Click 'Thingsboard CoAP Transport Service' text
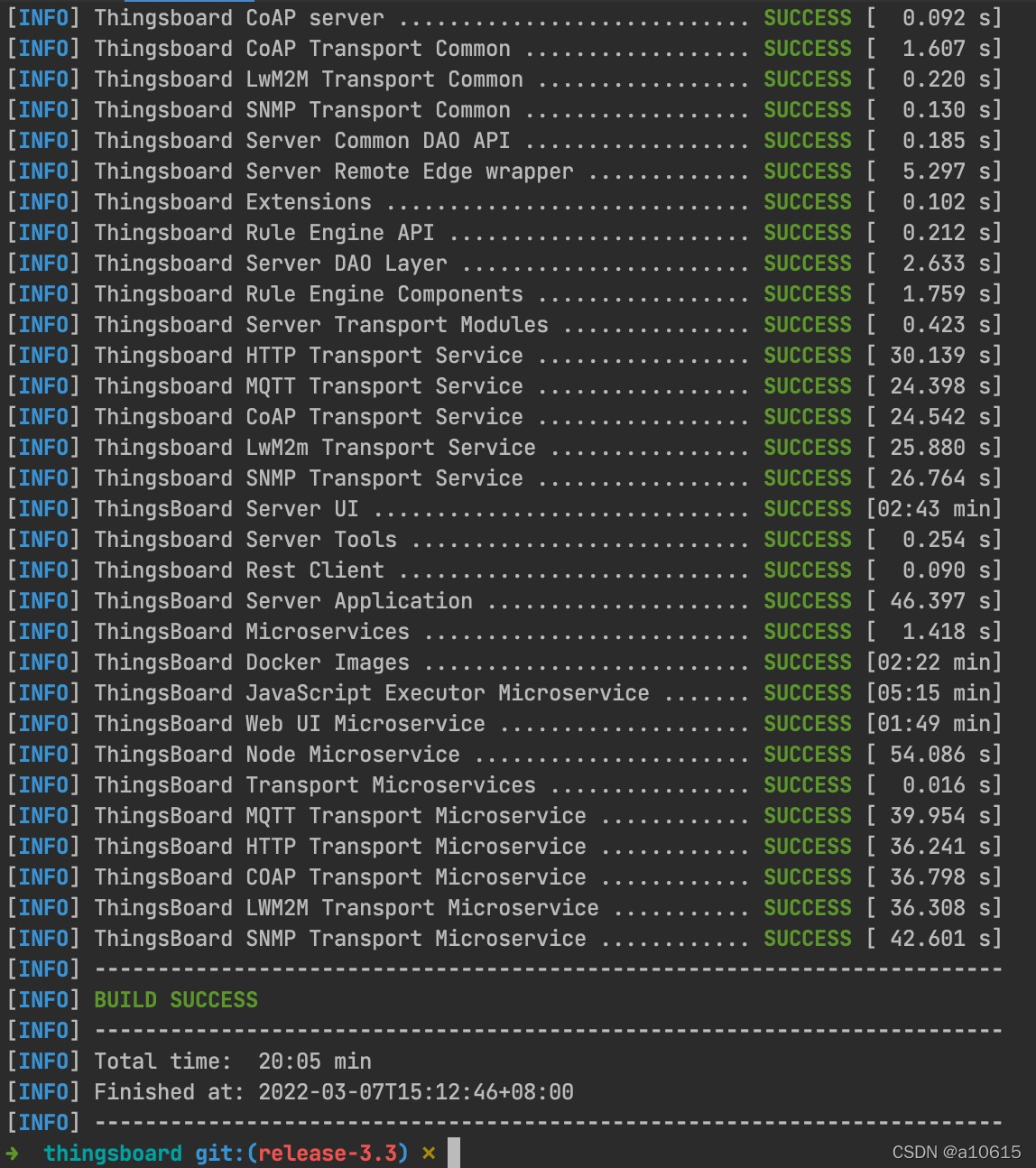This screenshot has width=1036, height=1168. pyautogui.click(x=309, y=417)
